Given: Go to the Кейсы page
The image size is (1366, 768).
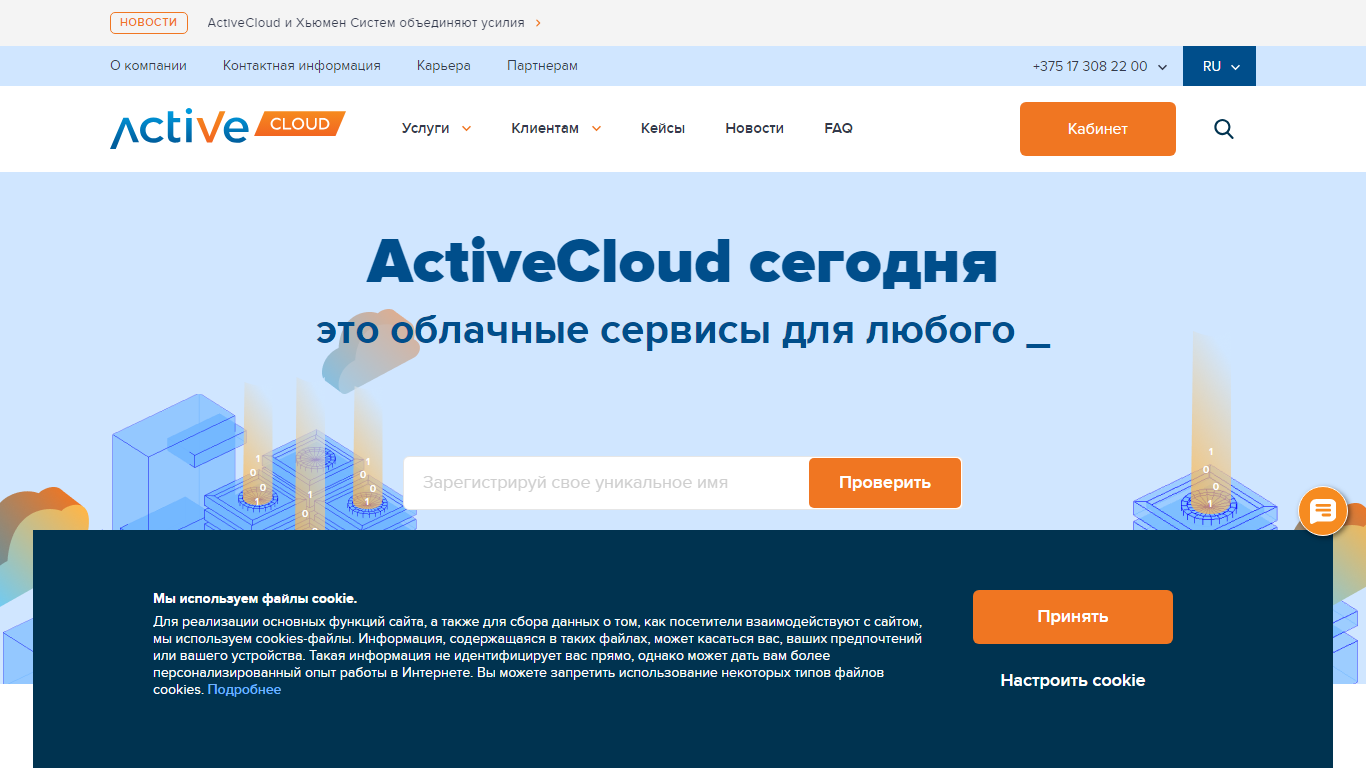Looking at the screenshot, I should pyautogui.click(x=663, y=128).
